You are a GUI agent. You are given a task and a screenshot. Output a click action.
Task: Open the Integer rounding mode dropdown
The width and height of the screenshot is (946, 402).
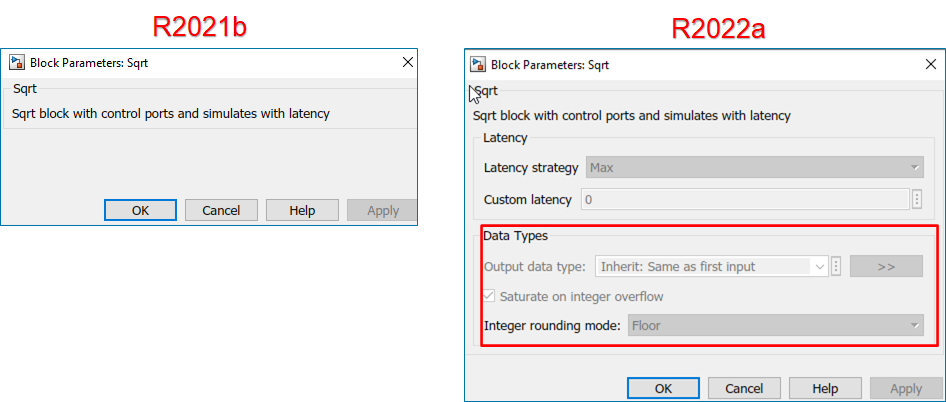pyautogui.click(x=775, y=325)
